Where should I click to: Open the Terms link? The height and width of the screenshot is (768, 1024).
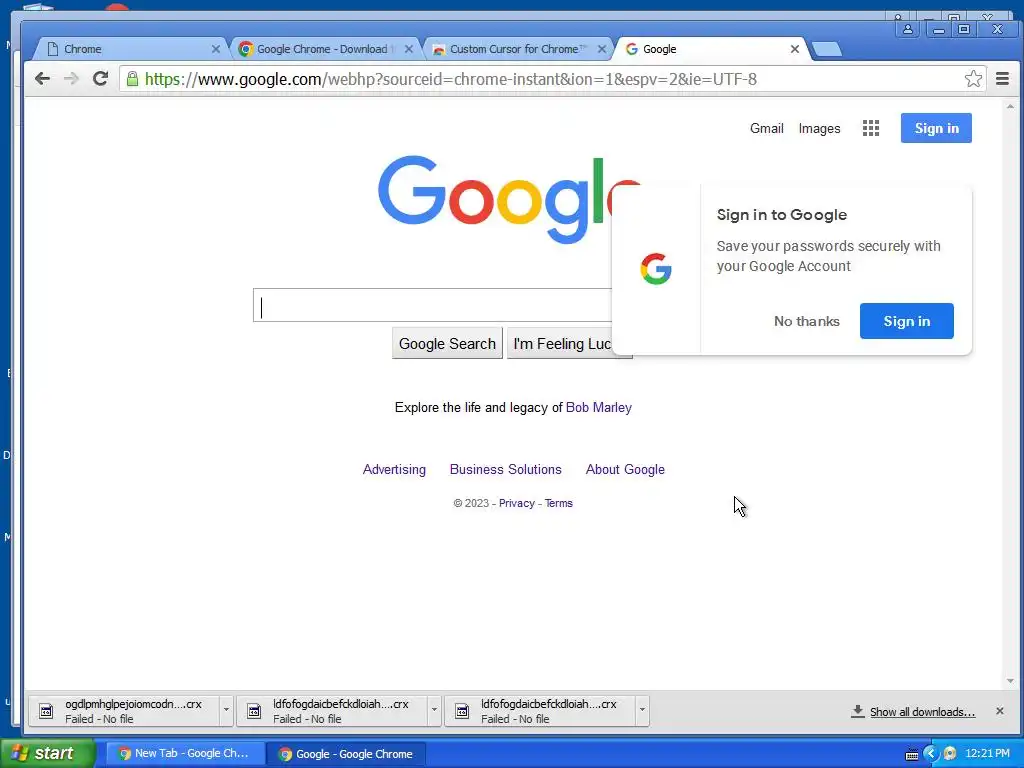pos(558,504)
